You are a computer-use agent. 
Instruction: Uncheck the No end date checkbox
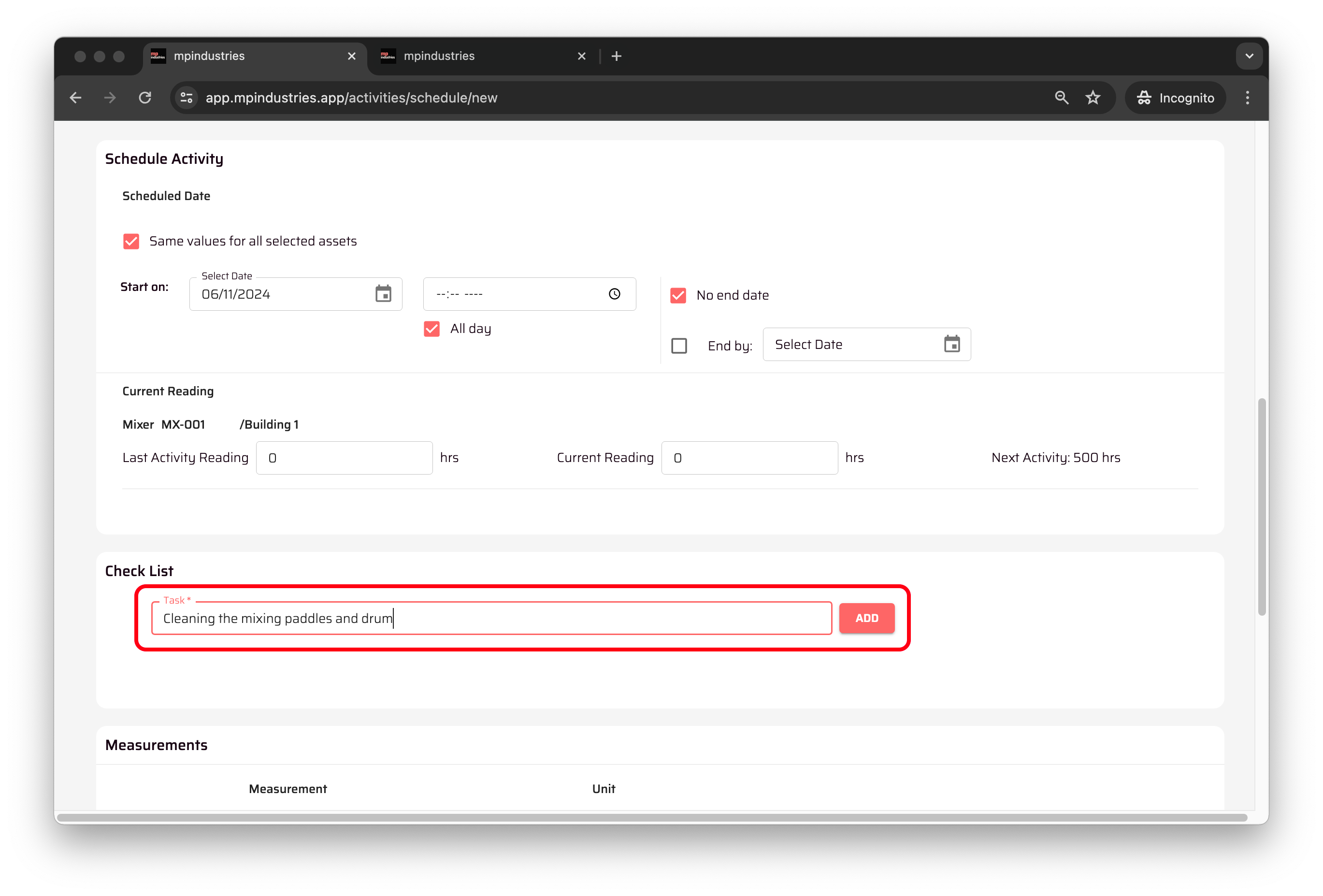678,295
